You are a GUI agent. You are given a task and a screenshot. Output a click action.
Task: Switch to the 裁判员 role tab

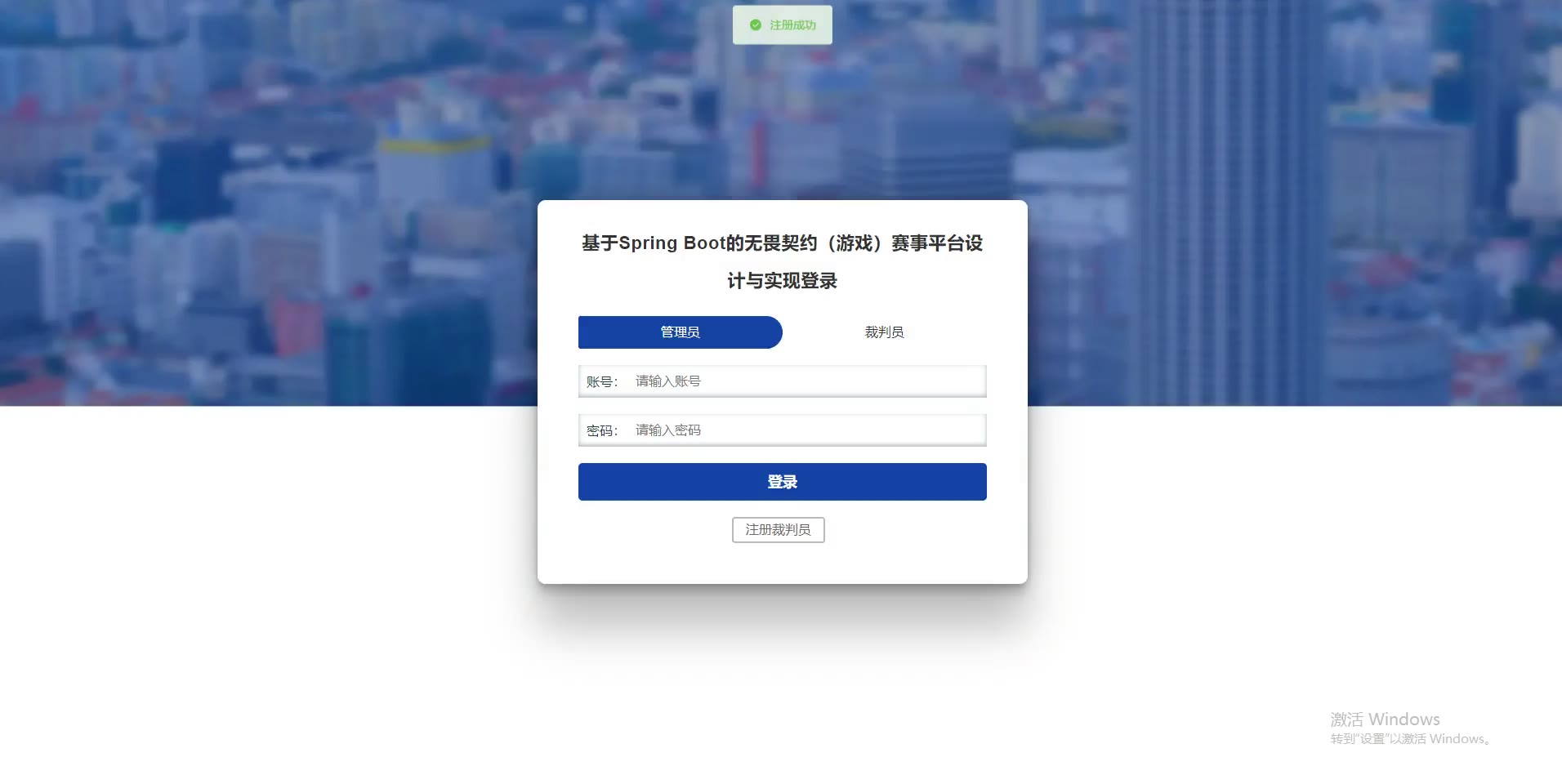coord(885,332)
